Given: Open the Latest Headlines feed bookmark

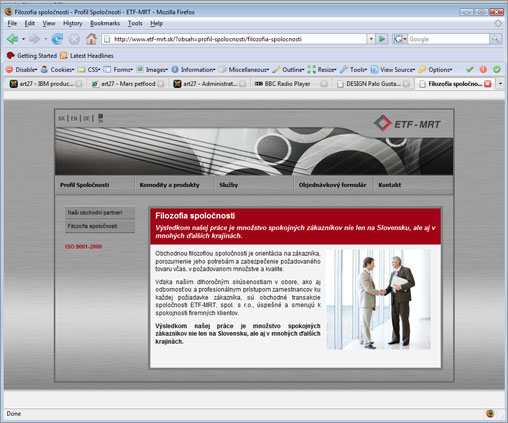Looking at the screenshot, I should [87, 56].
